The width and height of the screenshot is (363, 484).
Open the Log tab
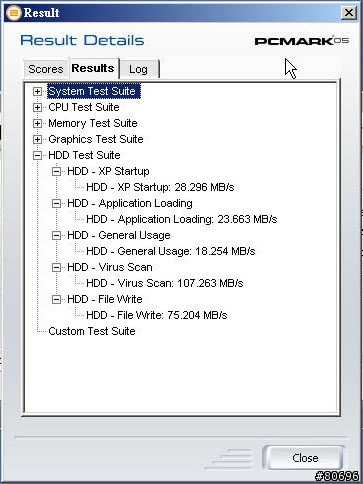139,69
